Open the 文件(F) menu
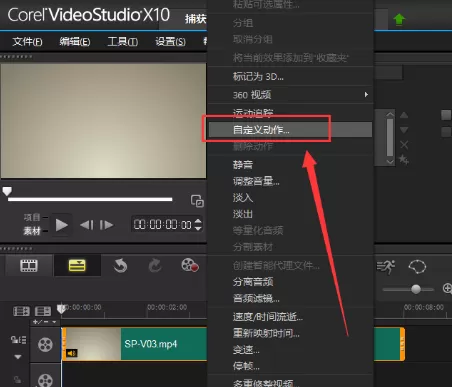The image size is (452, 387). [x=27, y=42]
